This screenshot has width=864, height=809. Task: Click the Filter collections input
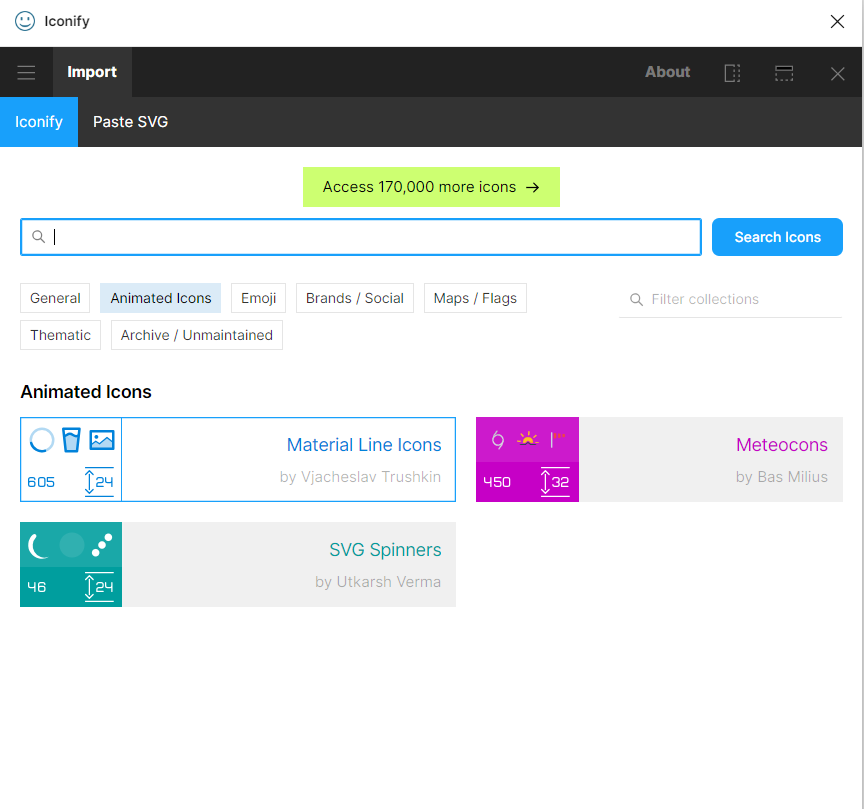pyautogui.click(x=730, y=299)
